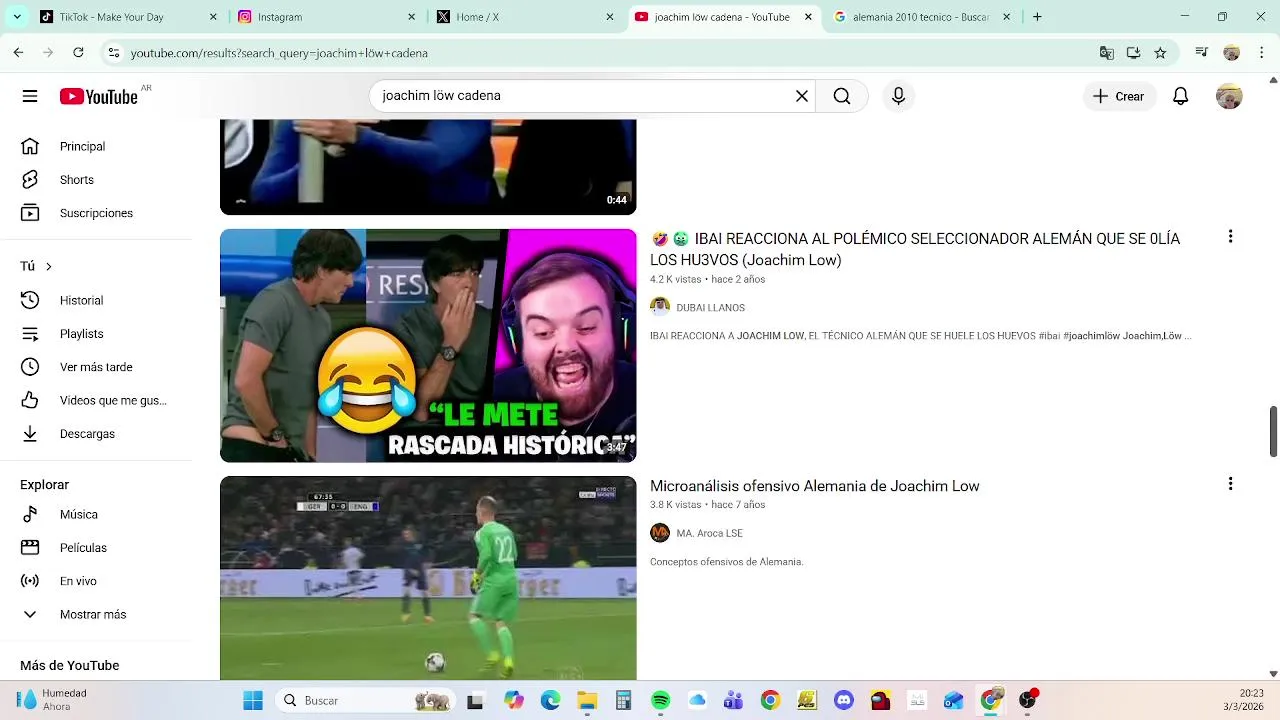Open a new browser tab with plus

pyautogui.click(x=1037, y=17)
